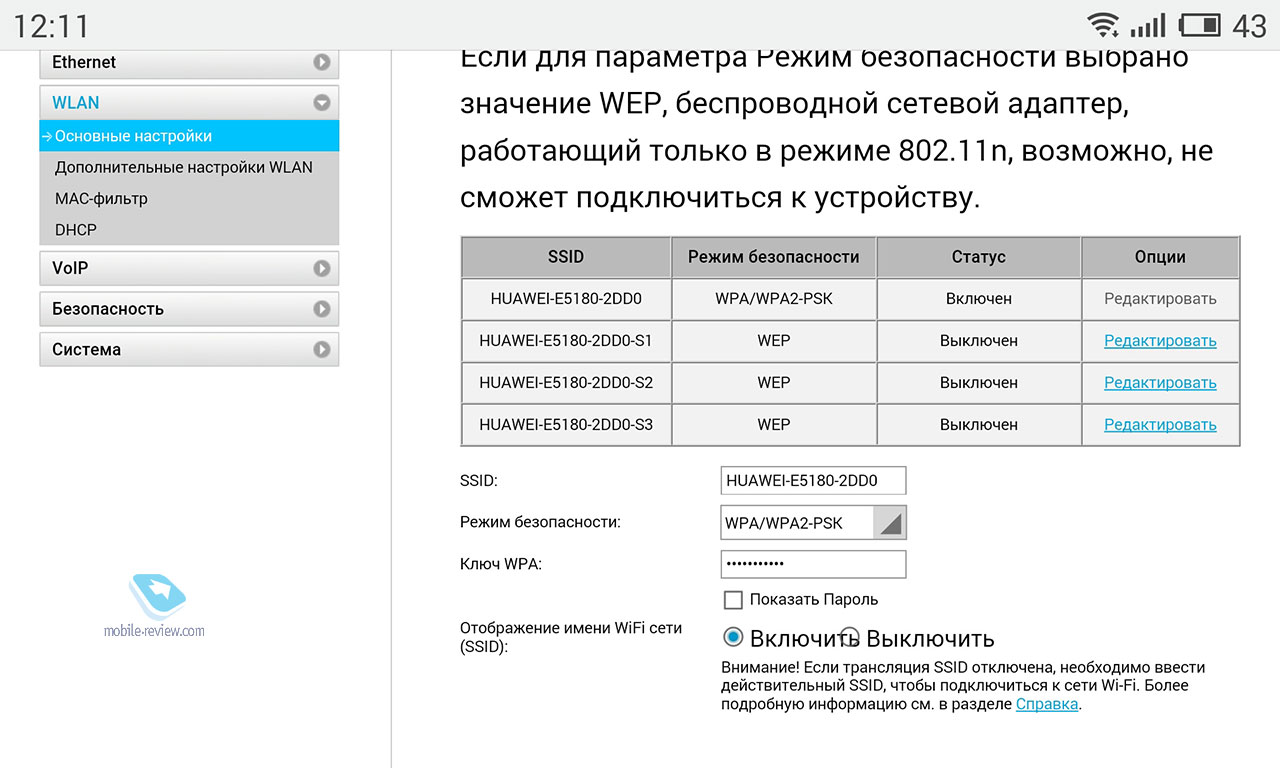Click Выключен cell in HUAWEI-E5180-2DD0-S2 row
This screenshot has height=768, width=1280.
click(x=979, y=383)
